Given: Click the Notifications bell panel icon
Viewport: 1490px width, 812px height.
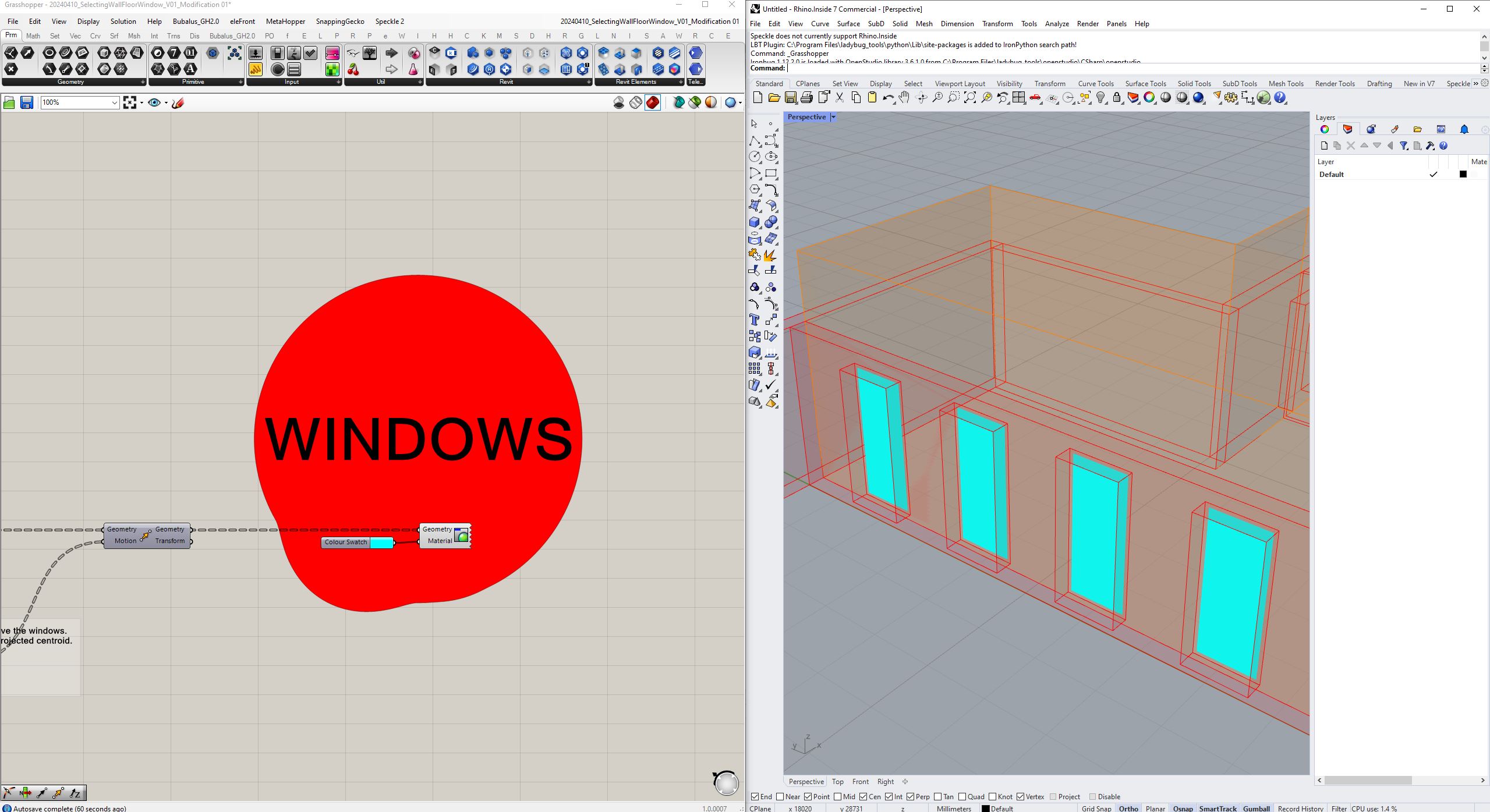Looking at the screenshot, I should coord(1464,129).
